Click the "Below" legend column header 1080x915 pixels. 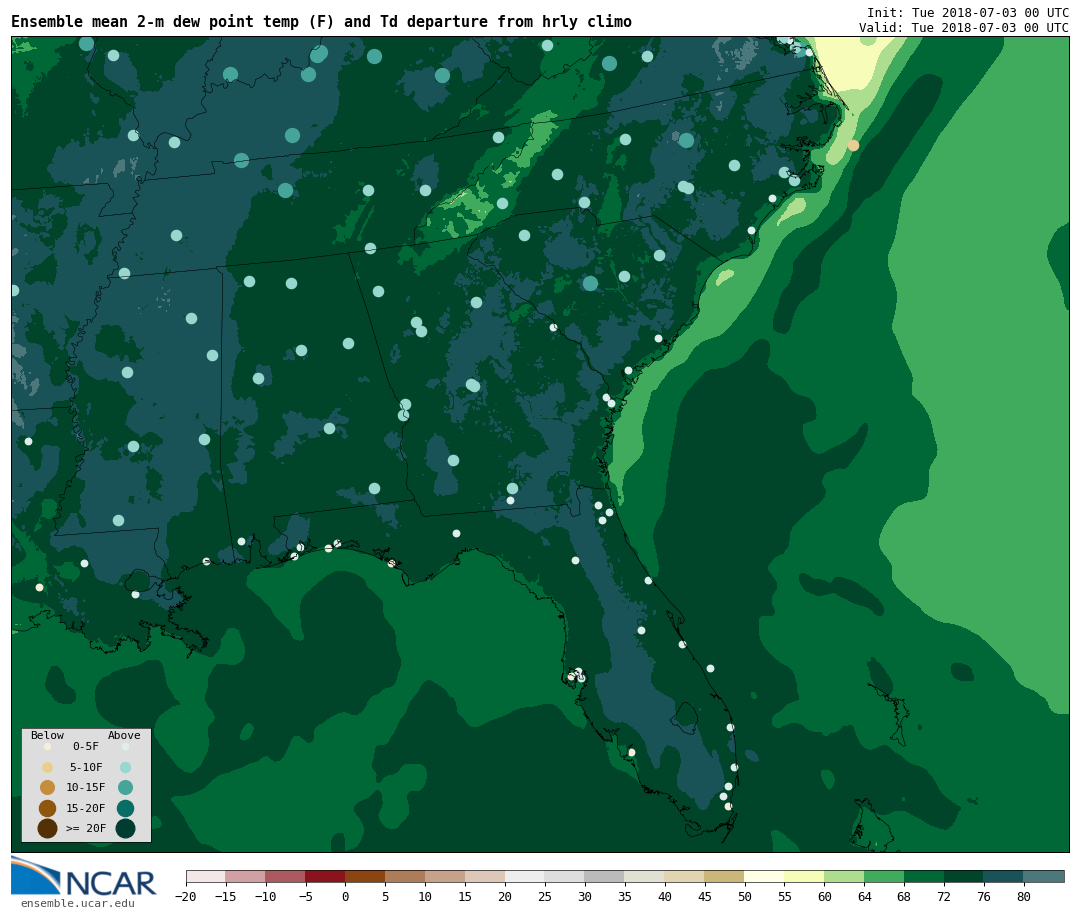click(x=47, y=735)
